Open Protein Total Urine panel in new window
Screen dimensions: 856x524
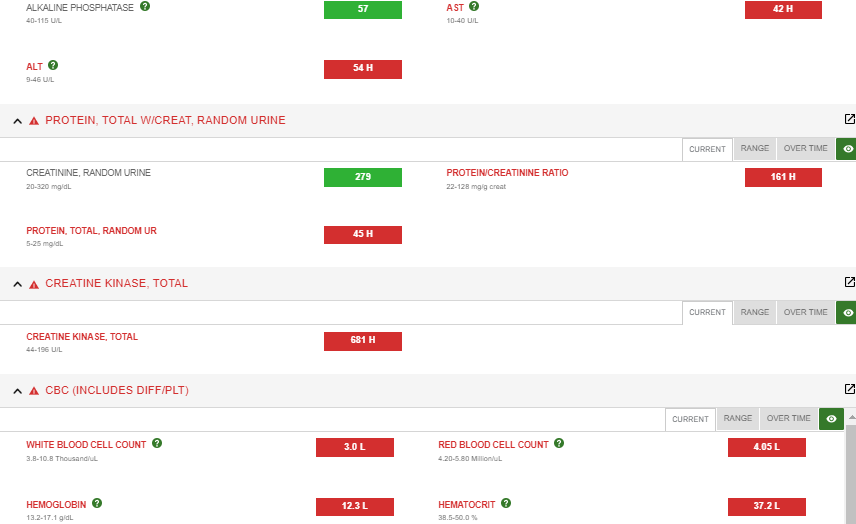849,119
